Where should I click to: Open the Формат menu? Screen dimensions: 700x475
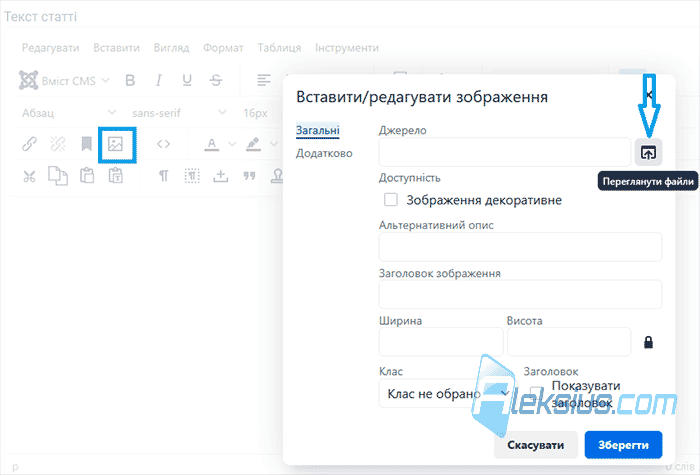[x=223, y=48]
